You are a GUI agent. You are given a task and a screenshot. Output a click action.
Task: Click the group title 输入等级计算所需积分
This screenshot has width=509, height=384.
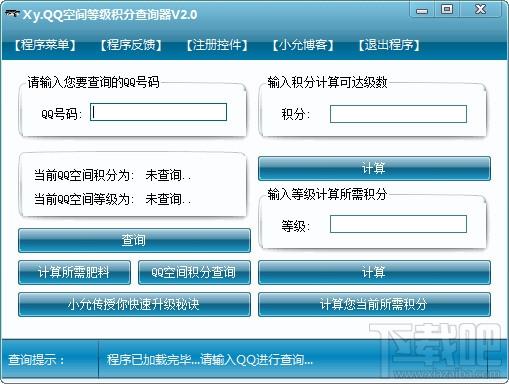327,194
